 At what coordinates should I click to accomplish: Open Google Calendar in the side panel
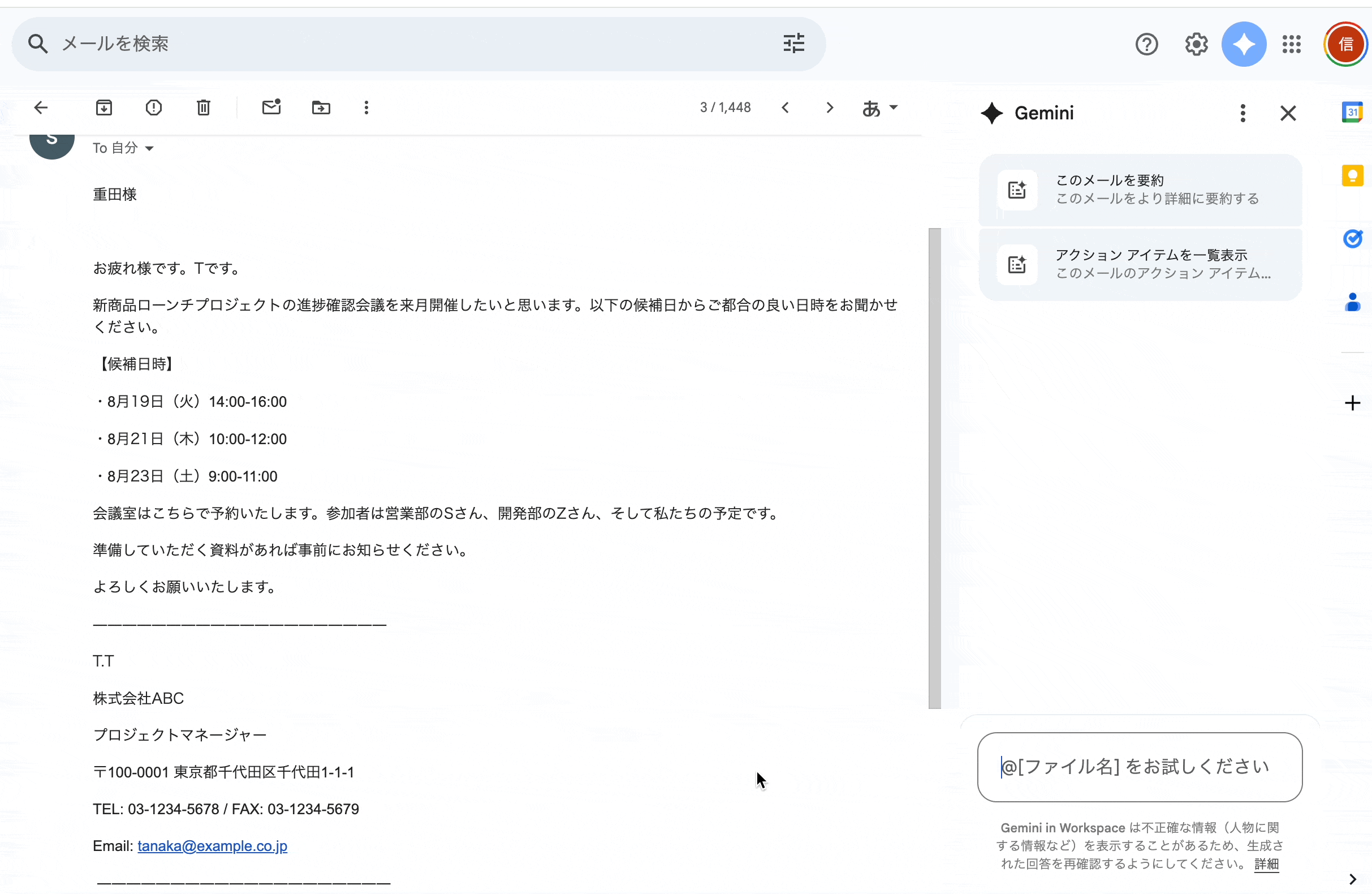1353,112
